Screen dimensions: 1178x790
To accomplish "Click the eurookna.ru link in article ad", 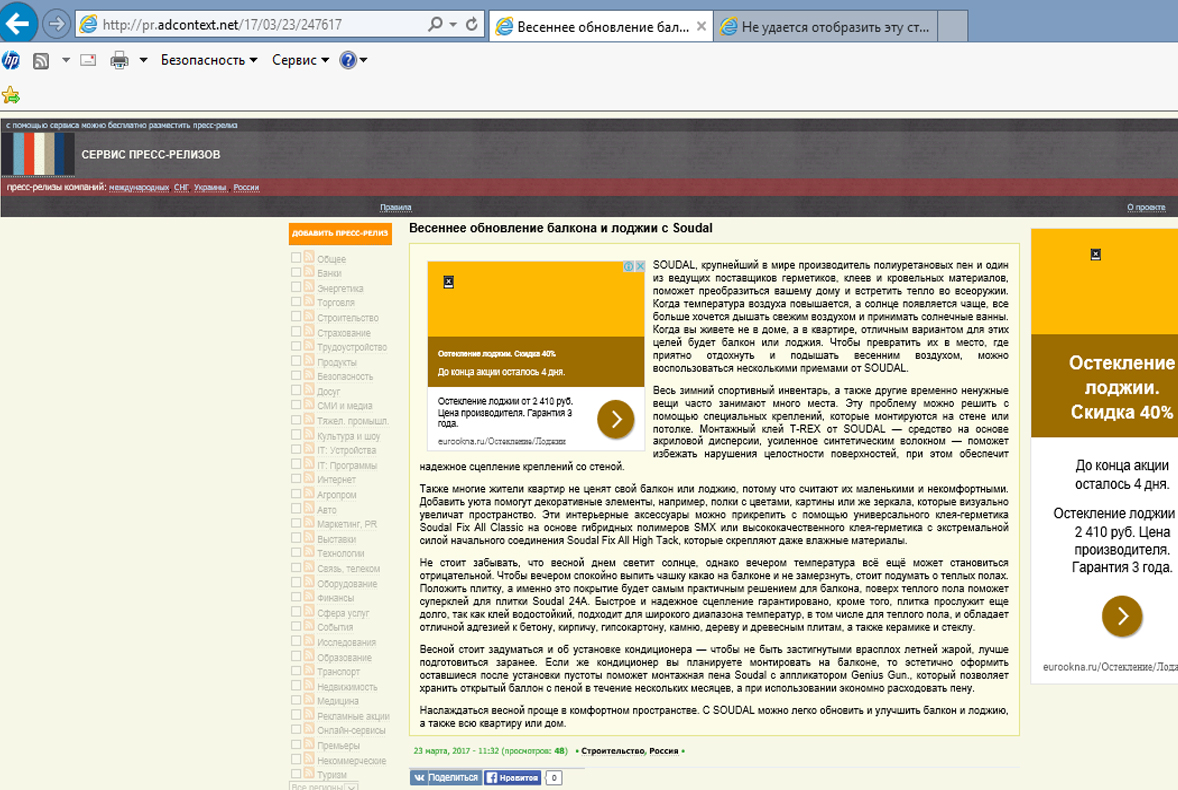I will click(501, 442).
